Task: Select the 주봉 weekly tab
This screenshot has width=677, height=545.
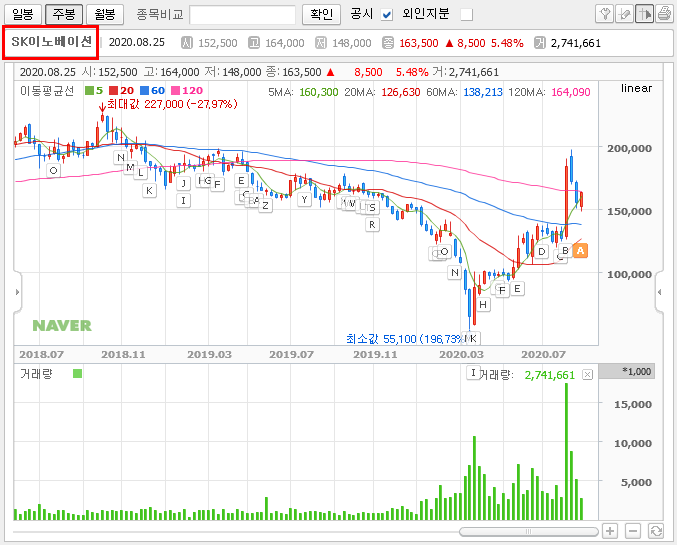Action: pos(64,14)
